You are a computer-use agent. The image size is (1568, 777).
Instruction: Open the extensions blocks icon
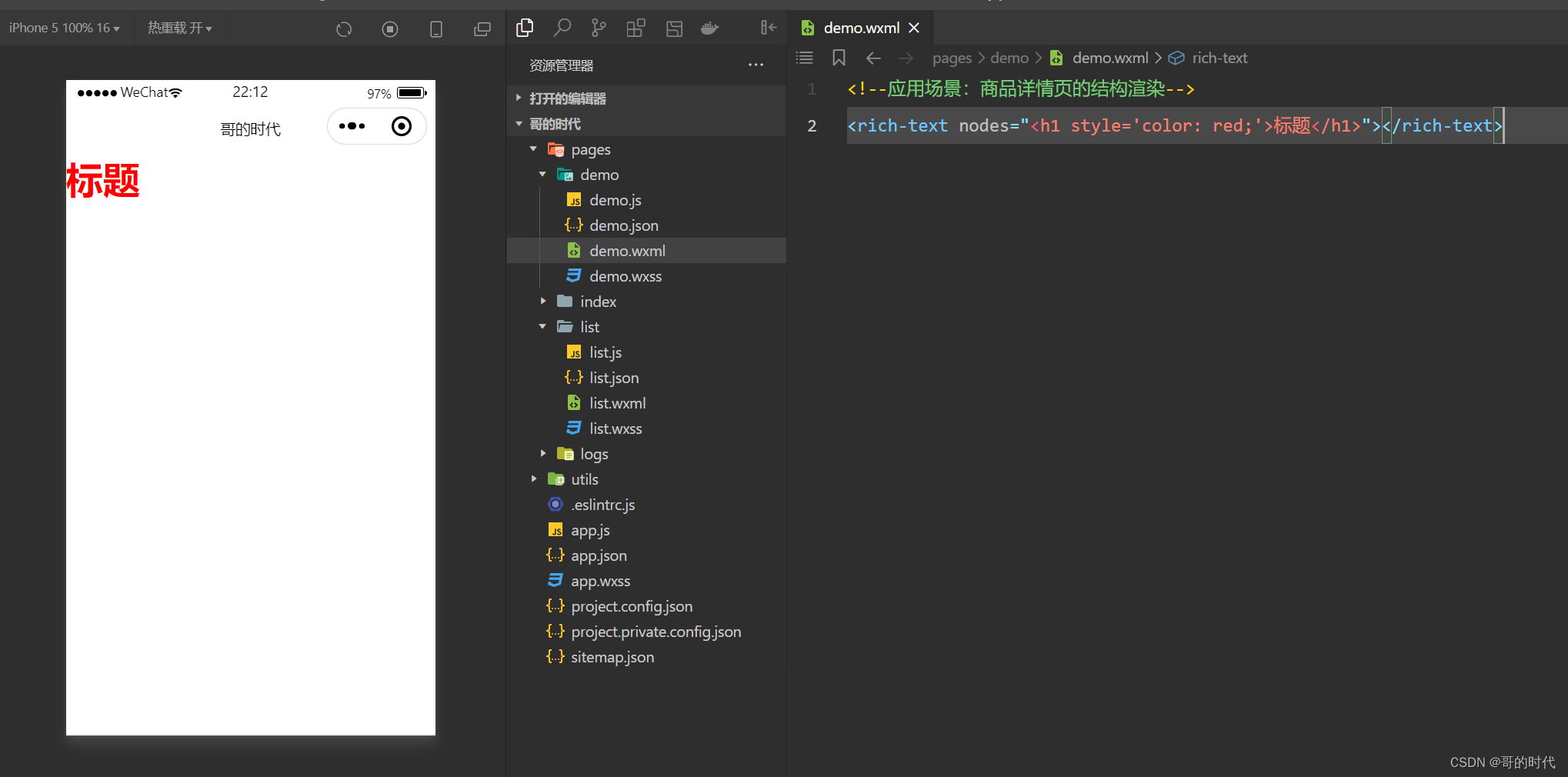[636, 28]
